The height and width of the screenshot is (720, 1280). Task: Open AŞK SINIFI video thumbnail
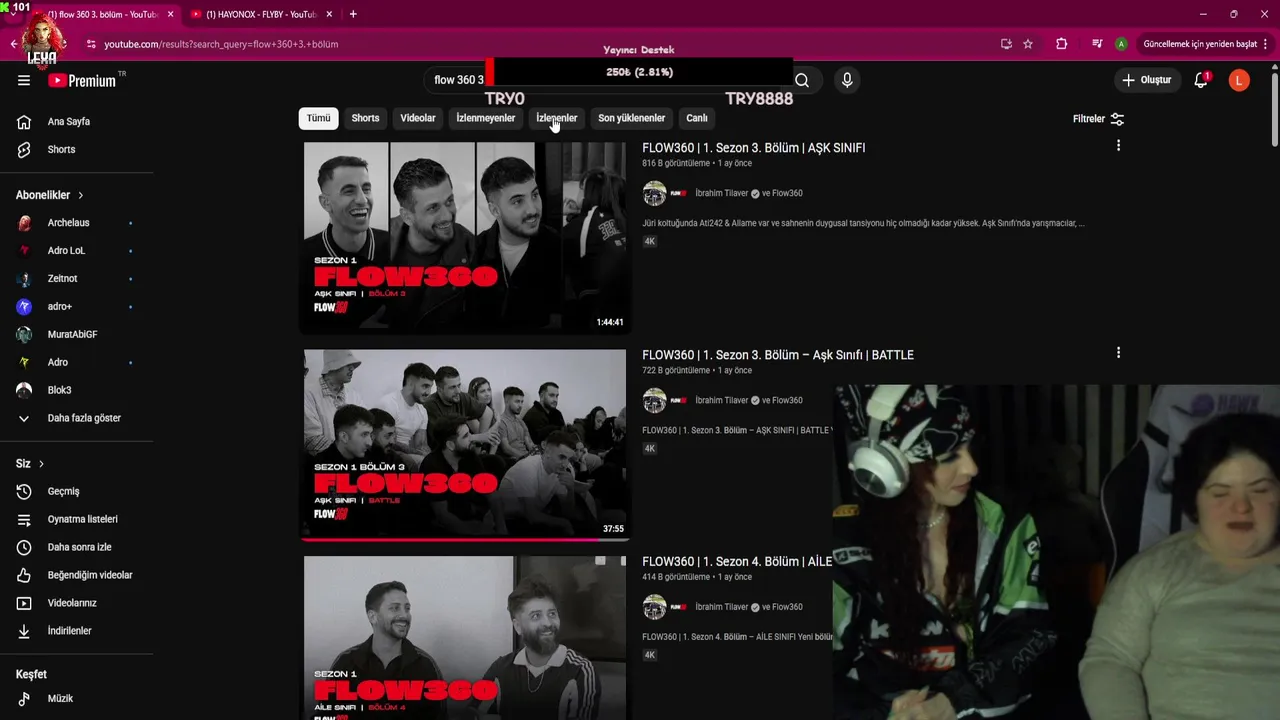465,237
